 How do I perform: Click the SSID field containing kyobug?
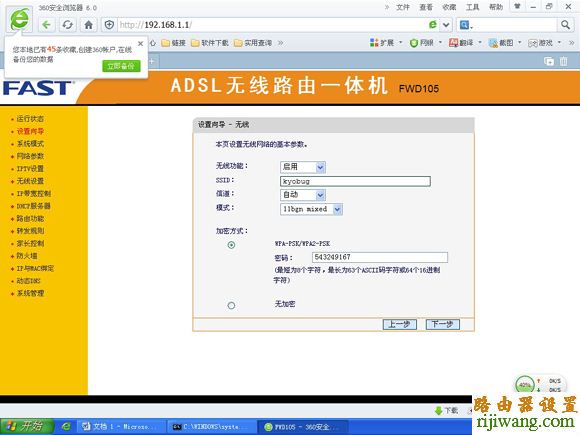[x=355, y=181]
